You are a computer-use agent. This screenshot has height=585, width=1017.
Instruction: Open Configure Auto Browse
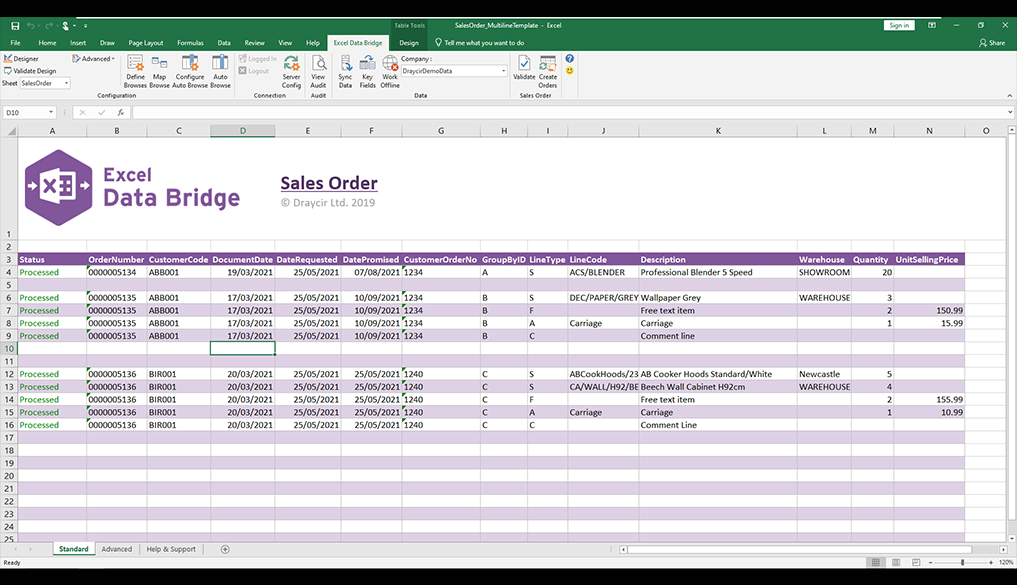click(189, 71)
